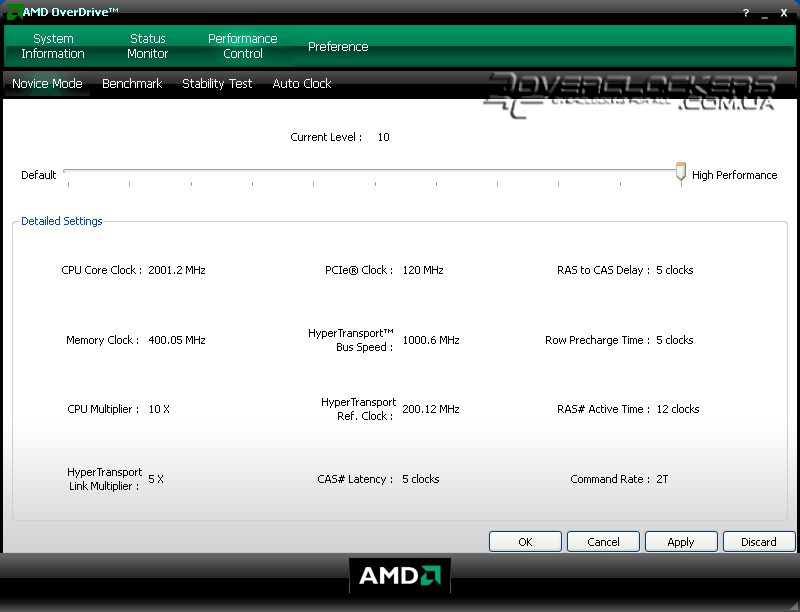Select Novice Mode sub-tab
800x612 pixels.
pos(47,84)
